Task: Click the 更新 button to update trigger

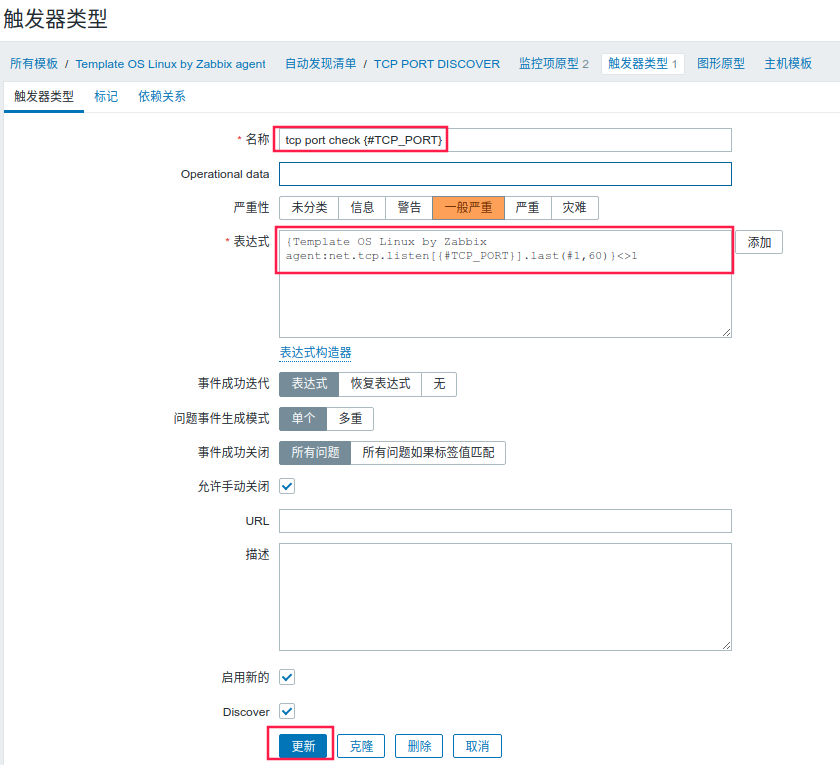Action: 300,745
